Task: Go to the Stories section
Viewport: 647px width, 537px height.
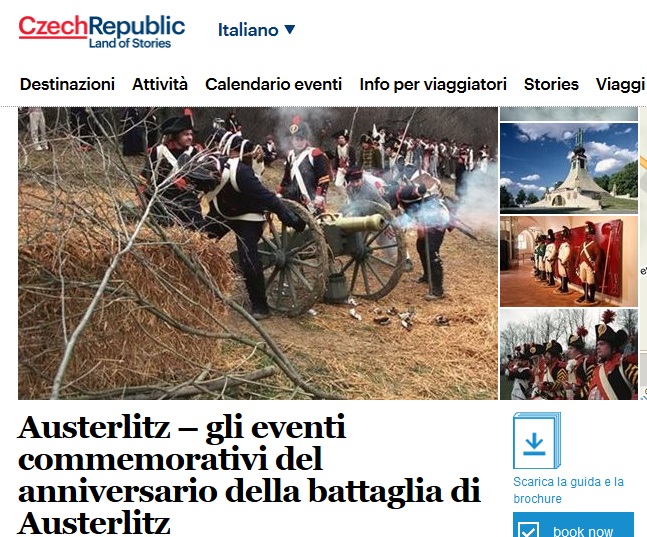Action: click(551, 84)
